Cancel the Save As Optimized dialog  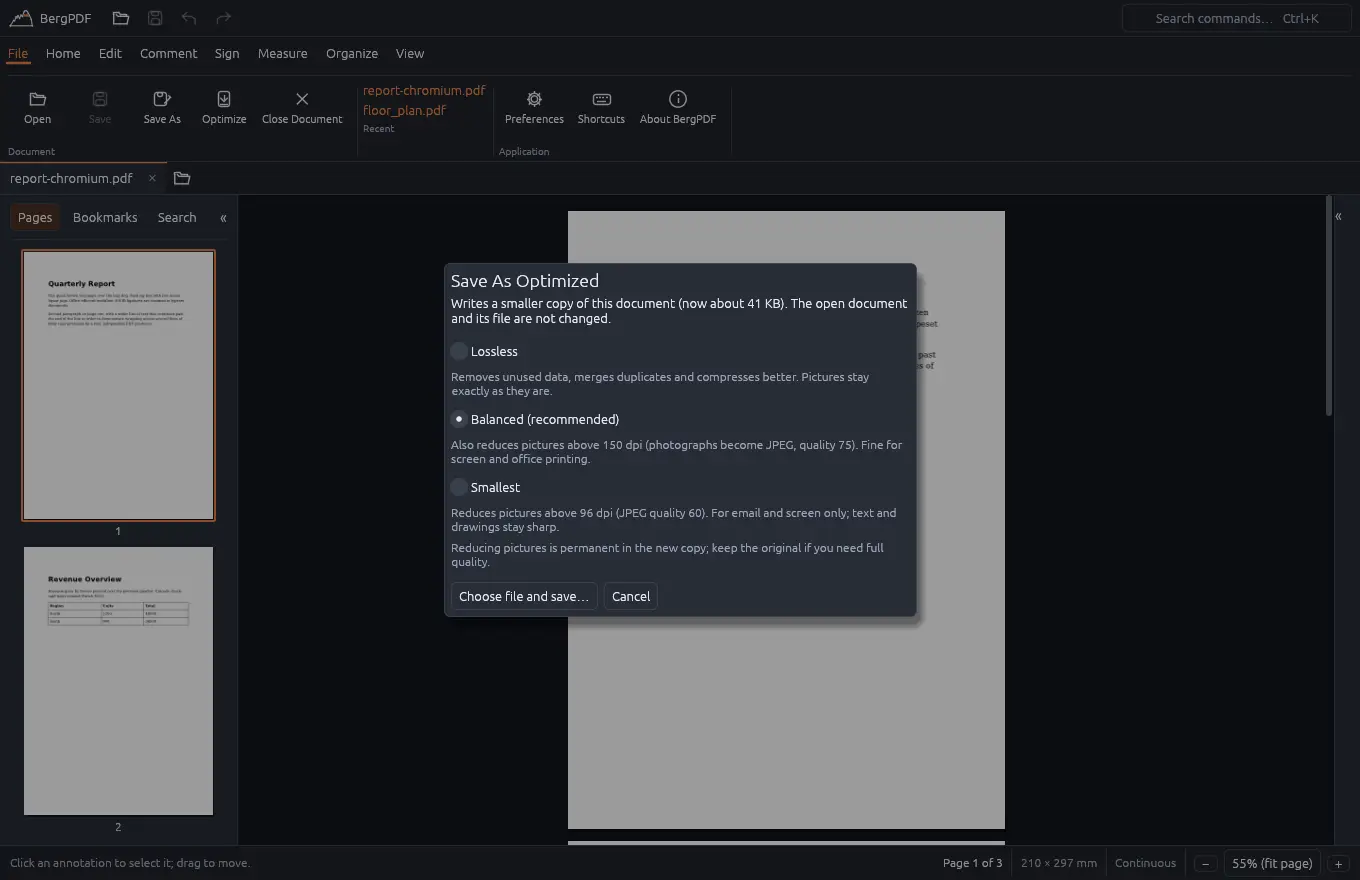[631, 596]
